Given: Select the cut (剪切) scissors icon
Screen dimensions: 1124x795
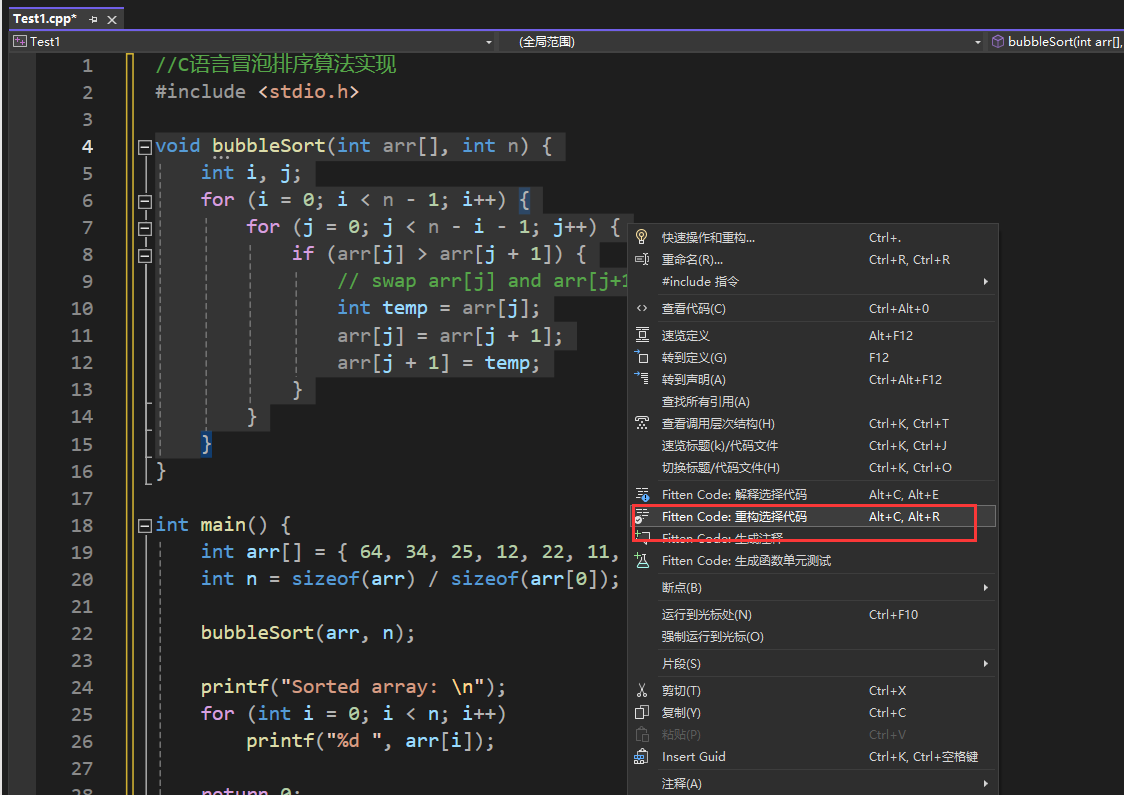Looking at the screenshot, I should tap(640, 690).
